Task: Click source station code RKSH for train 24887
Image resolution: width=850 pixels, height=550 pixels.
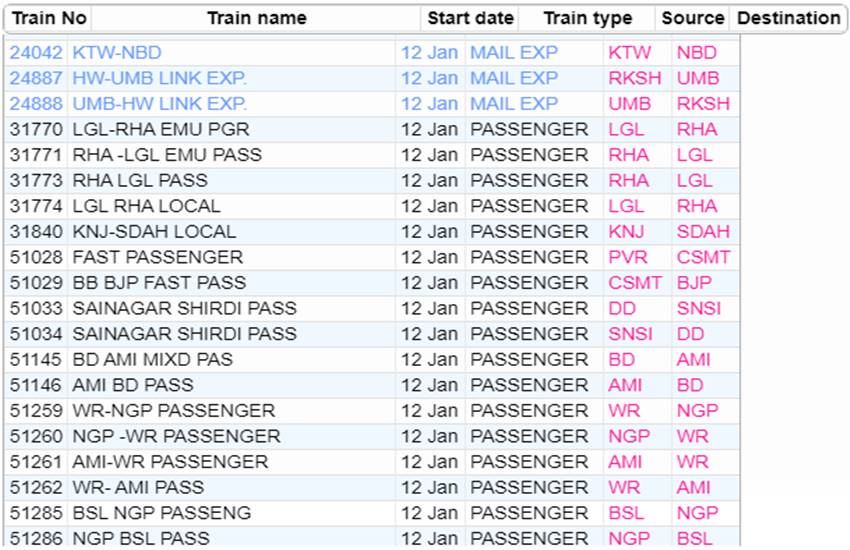Action: [x=635, y=78]
